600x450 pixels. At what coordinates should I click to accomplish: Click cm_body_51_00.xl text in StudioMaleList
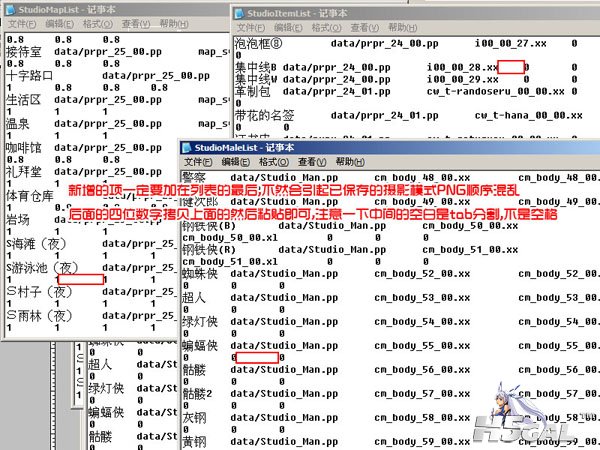click(x=230, y=262)
